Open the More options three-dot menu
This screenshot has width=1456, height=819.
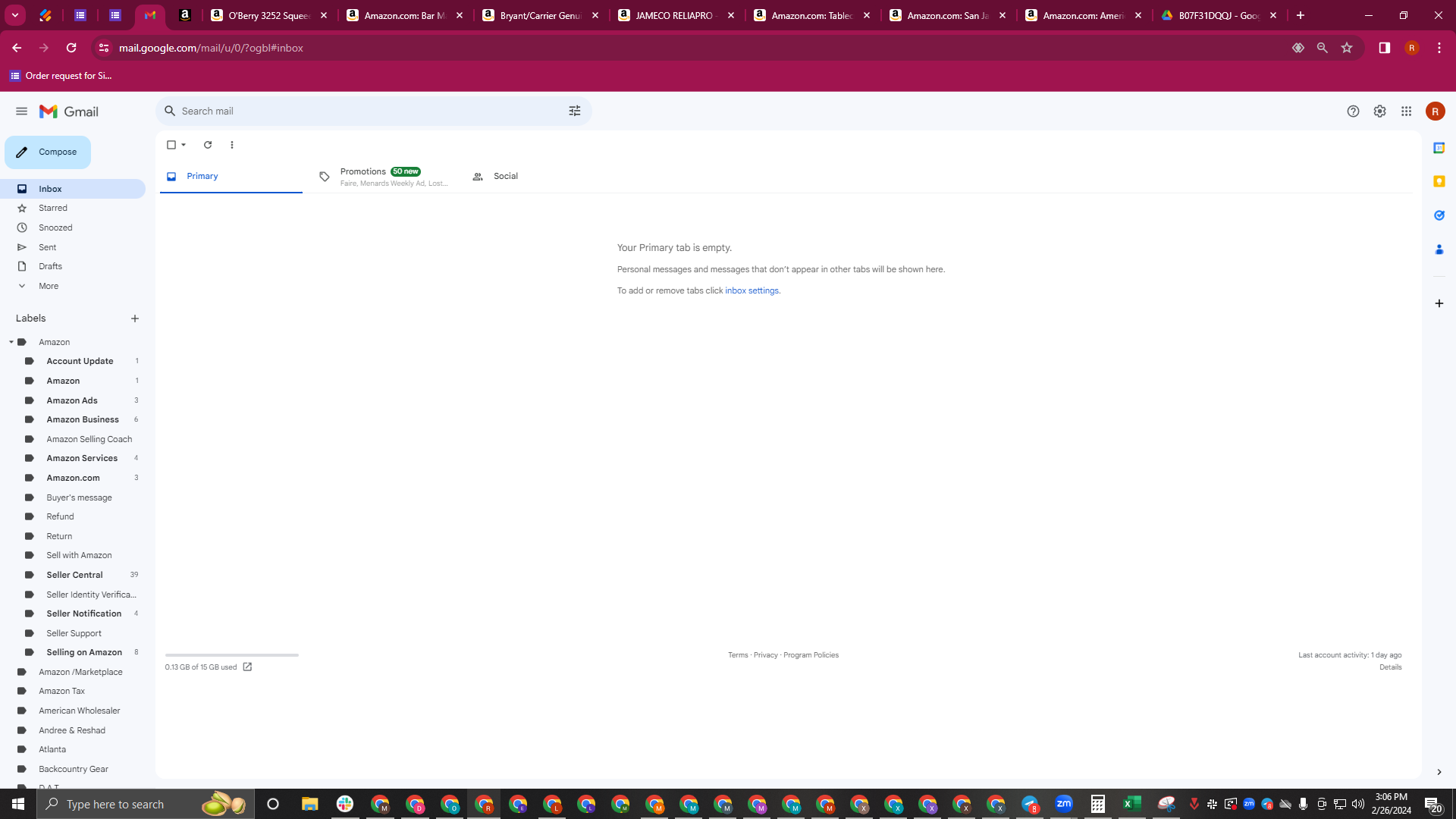(x=232, y=145)
